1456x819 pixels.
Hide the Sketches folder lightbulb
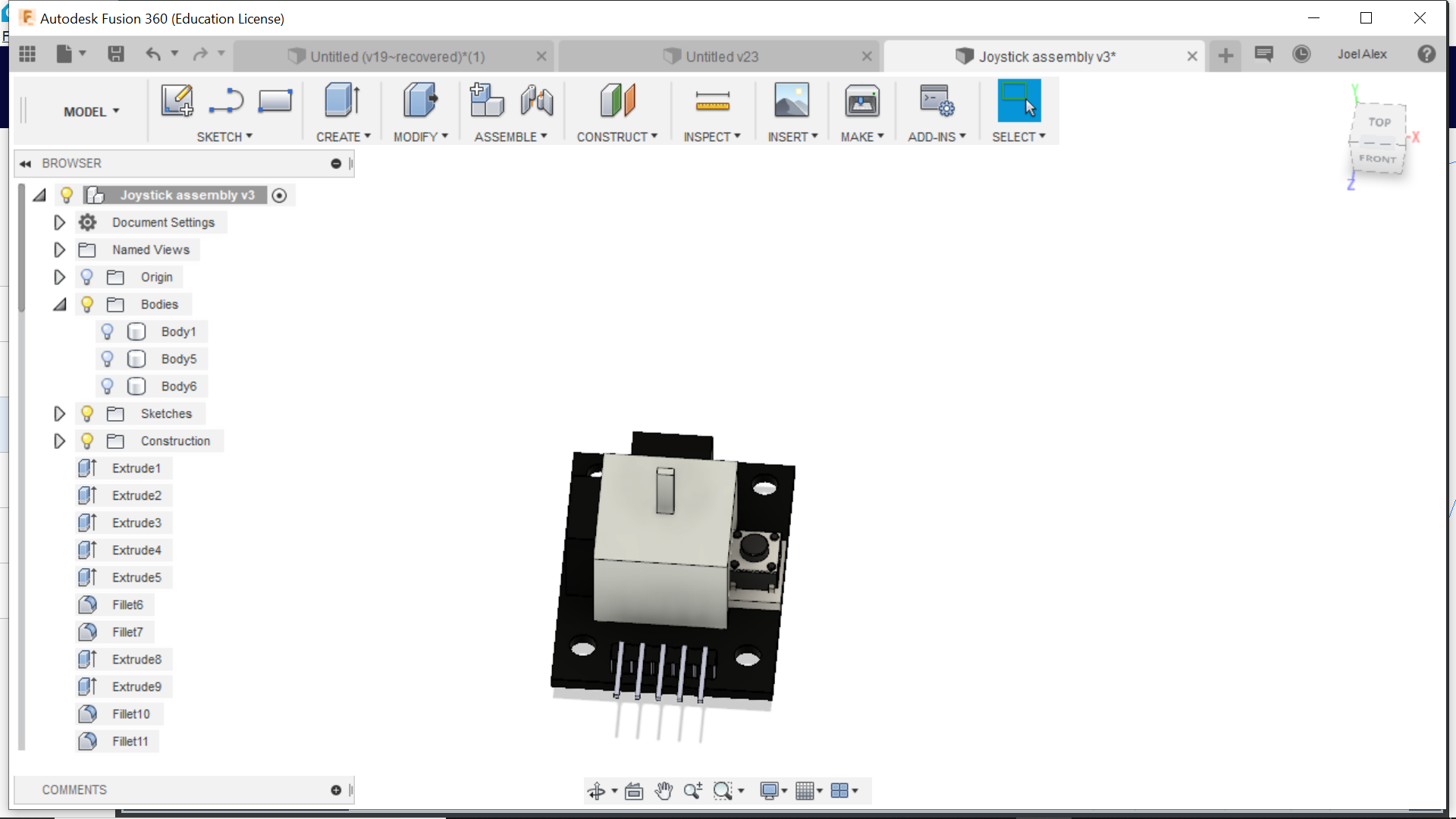(87, 413)
